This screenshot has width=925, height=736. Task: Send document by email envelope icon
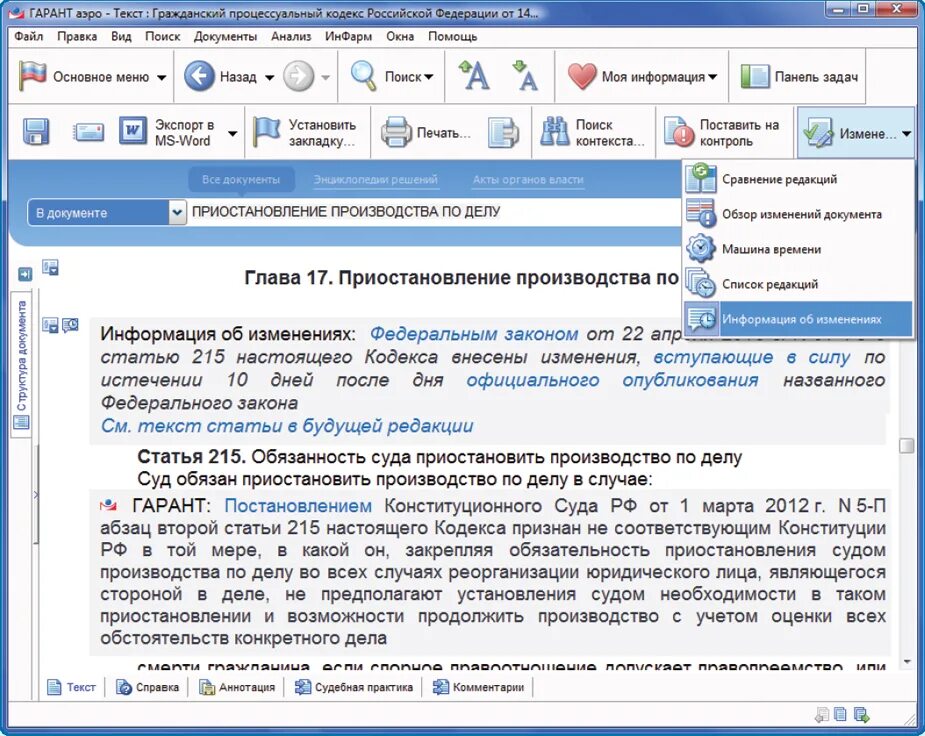(88, 132)
